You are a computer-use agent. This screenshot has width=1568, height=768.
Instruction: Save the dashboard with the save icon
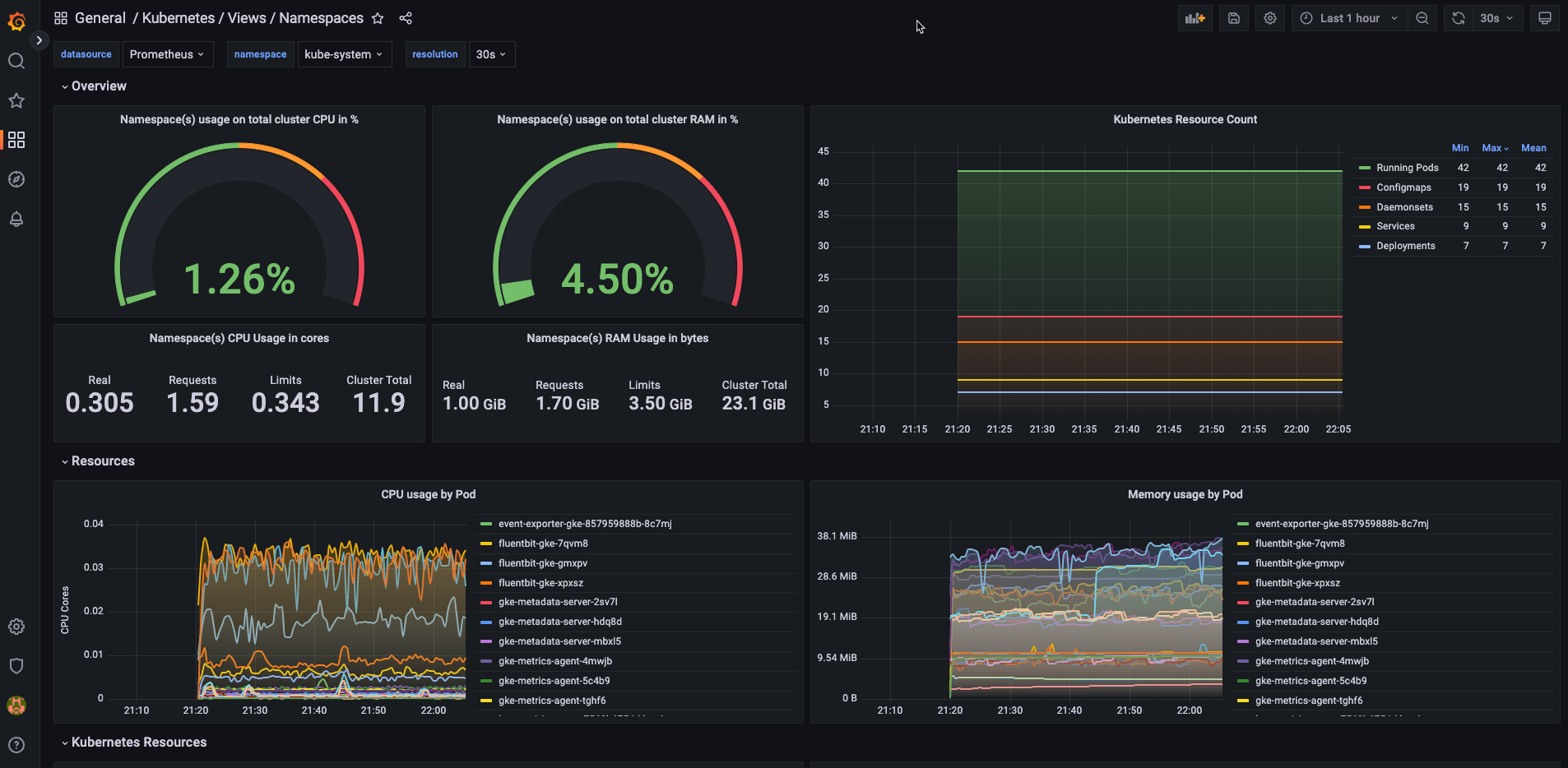(1234, 18)
